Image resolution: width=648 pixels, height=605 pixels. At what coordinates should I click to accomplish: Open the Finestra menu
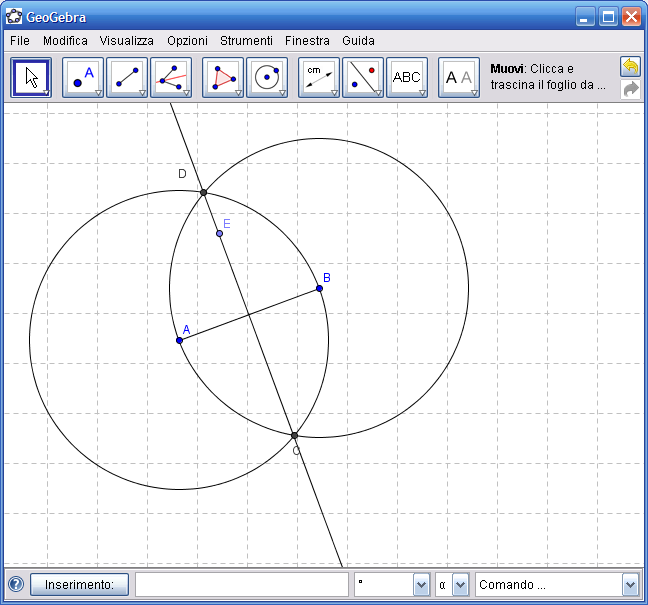point(307,41)
